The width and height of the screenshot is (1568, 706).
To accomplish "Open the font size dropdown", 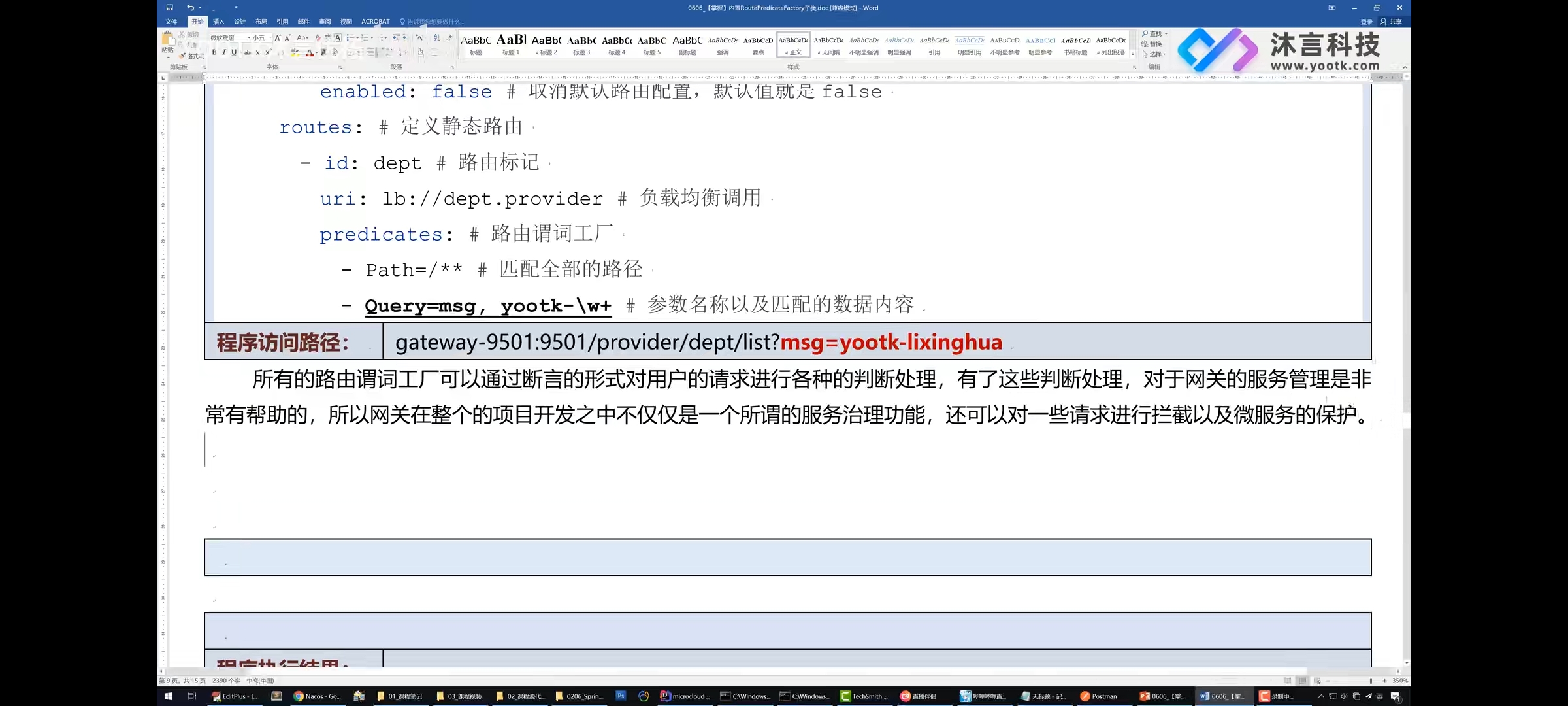I will point(270,38).
